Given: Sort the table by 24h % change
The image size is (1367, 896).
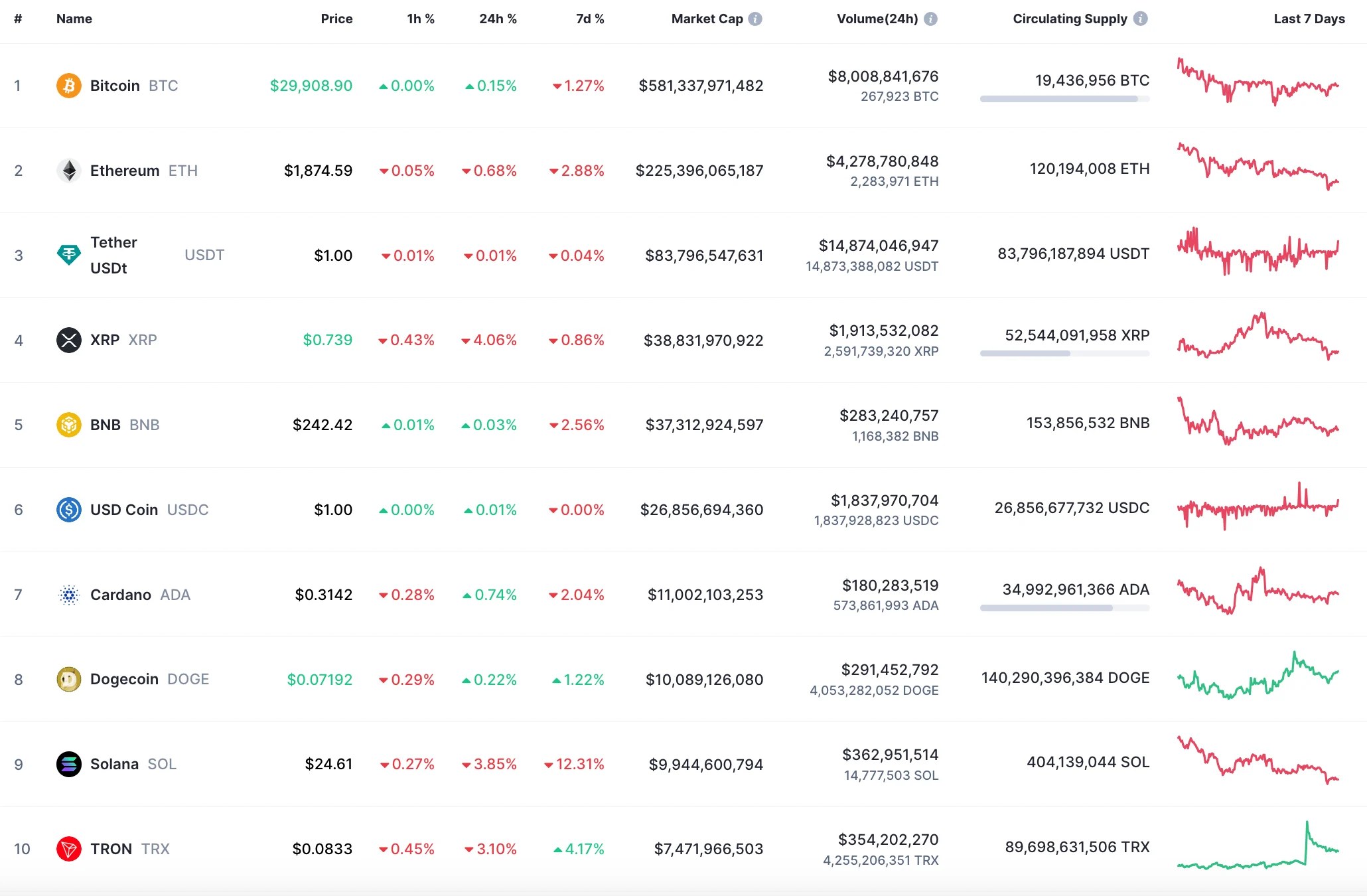Looking at the screenshot, I should click(x=497, y=19).
